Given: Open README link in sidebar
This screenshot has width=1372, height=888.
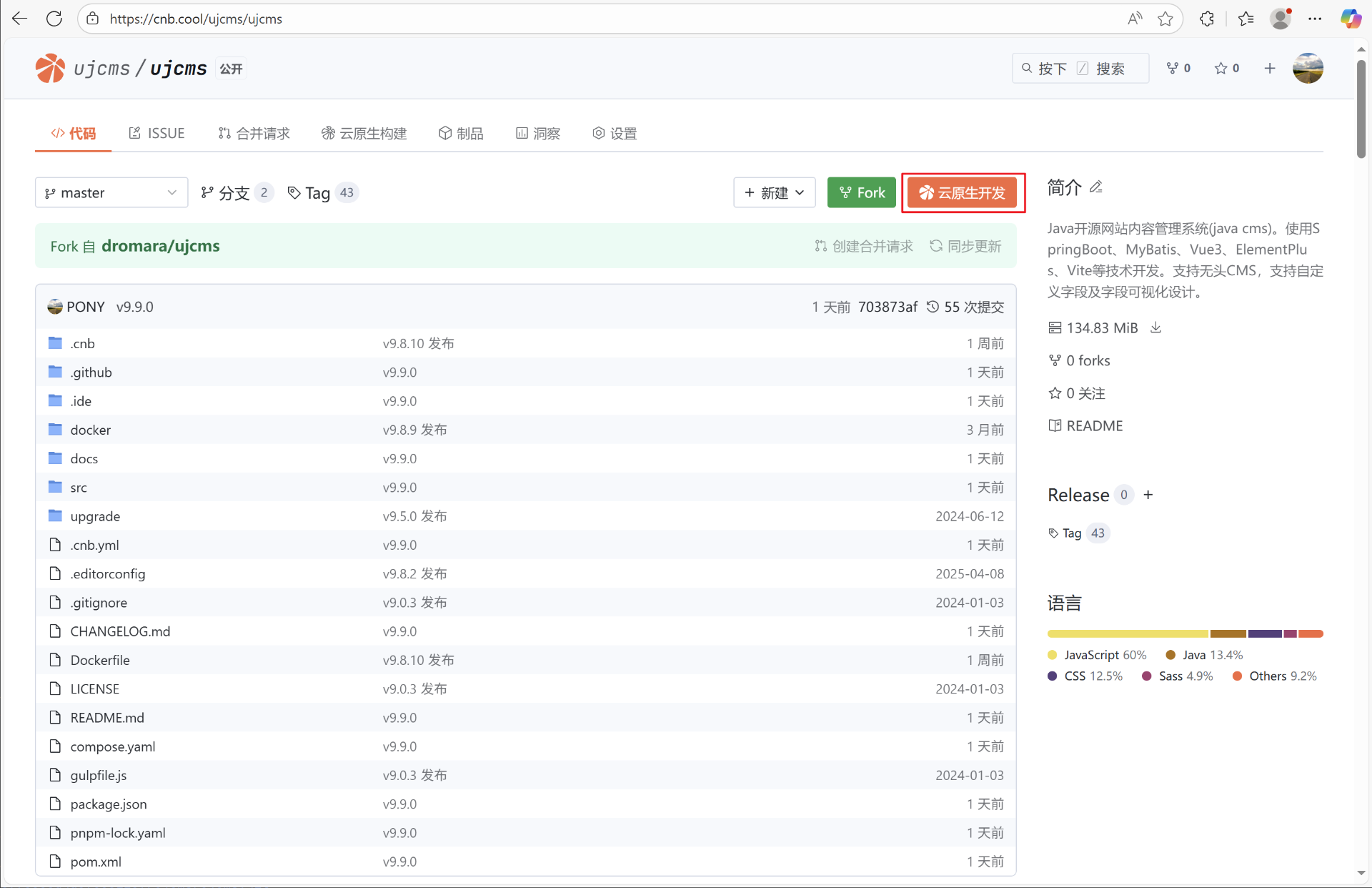Looking at the screenshot, I should tap(1085, 425).
